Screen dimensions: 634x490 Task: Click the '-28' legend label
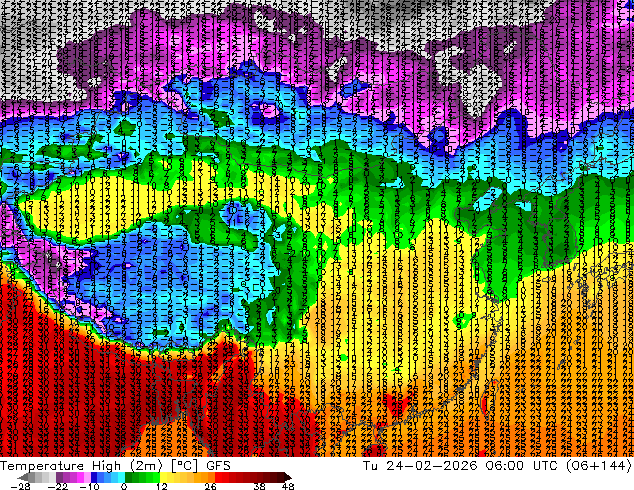pyautogui.click(x=20, y=486)
